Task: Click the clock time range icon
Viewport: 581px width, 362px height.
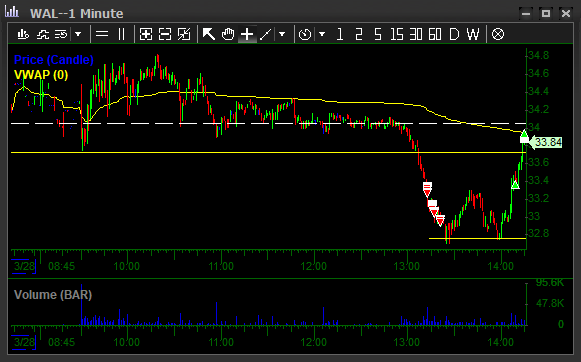Action: pos(305,34)
